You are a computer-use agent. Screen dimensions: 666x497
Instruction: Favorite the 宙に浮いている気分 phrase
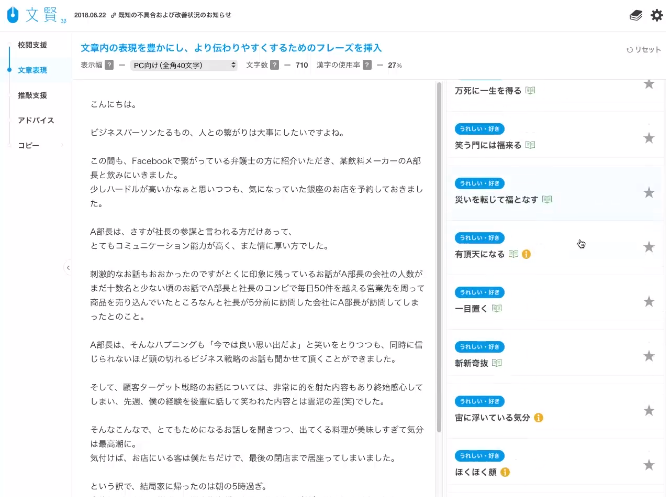click(x=649, y=411)
